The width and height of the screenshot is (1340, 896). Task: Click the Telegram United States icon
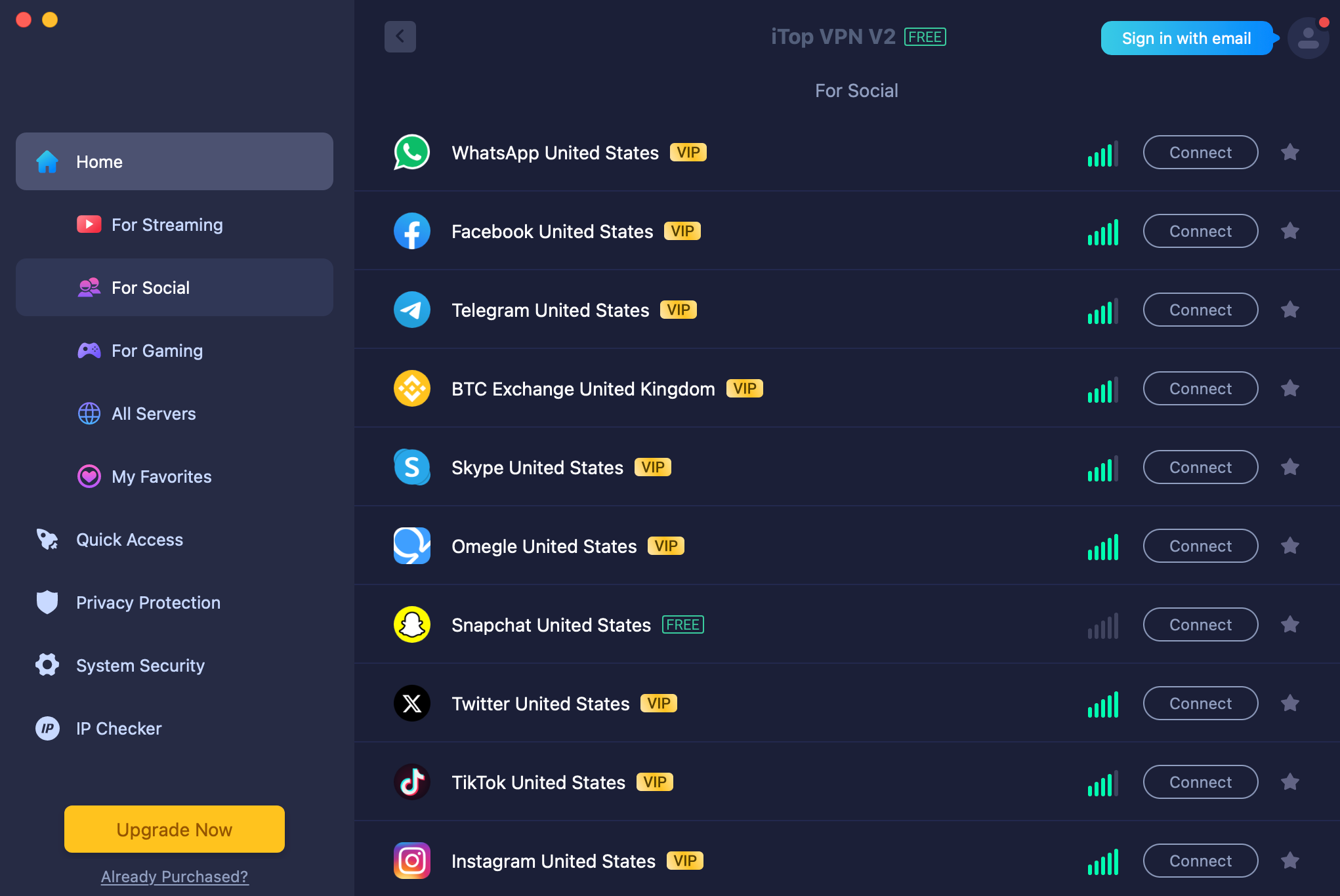click(412, 310)
